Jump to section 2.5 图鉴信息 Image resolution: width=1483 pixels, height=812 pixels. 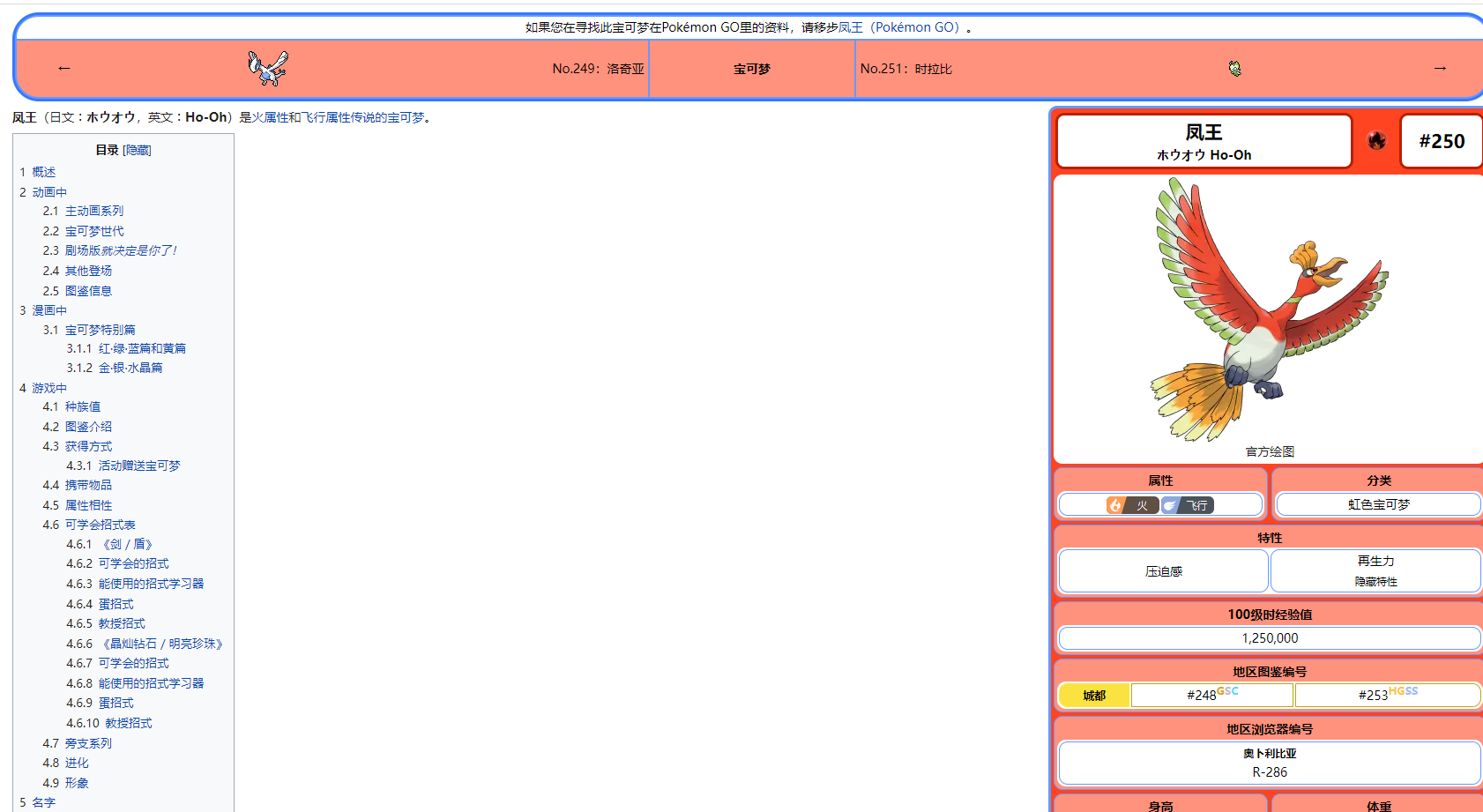(78, 291)
